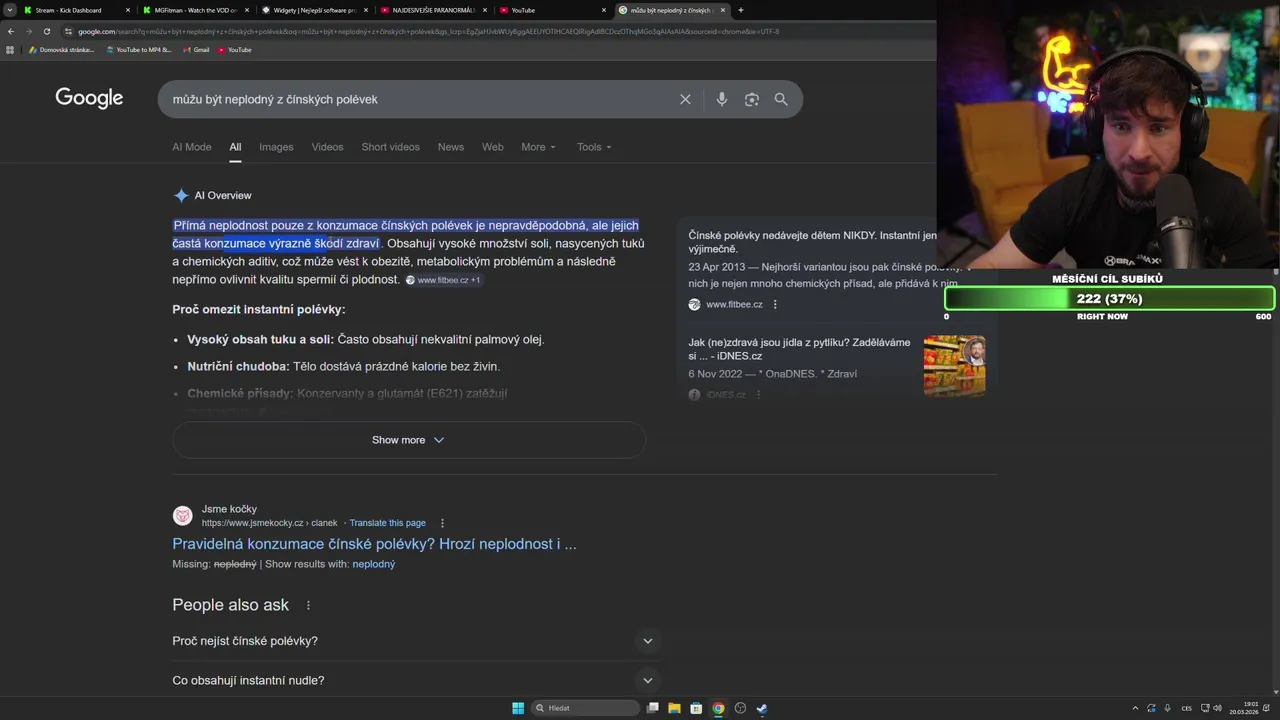Click the browser forward arrow
This screenshot has width=1280, height=720.
pos(28,31)
